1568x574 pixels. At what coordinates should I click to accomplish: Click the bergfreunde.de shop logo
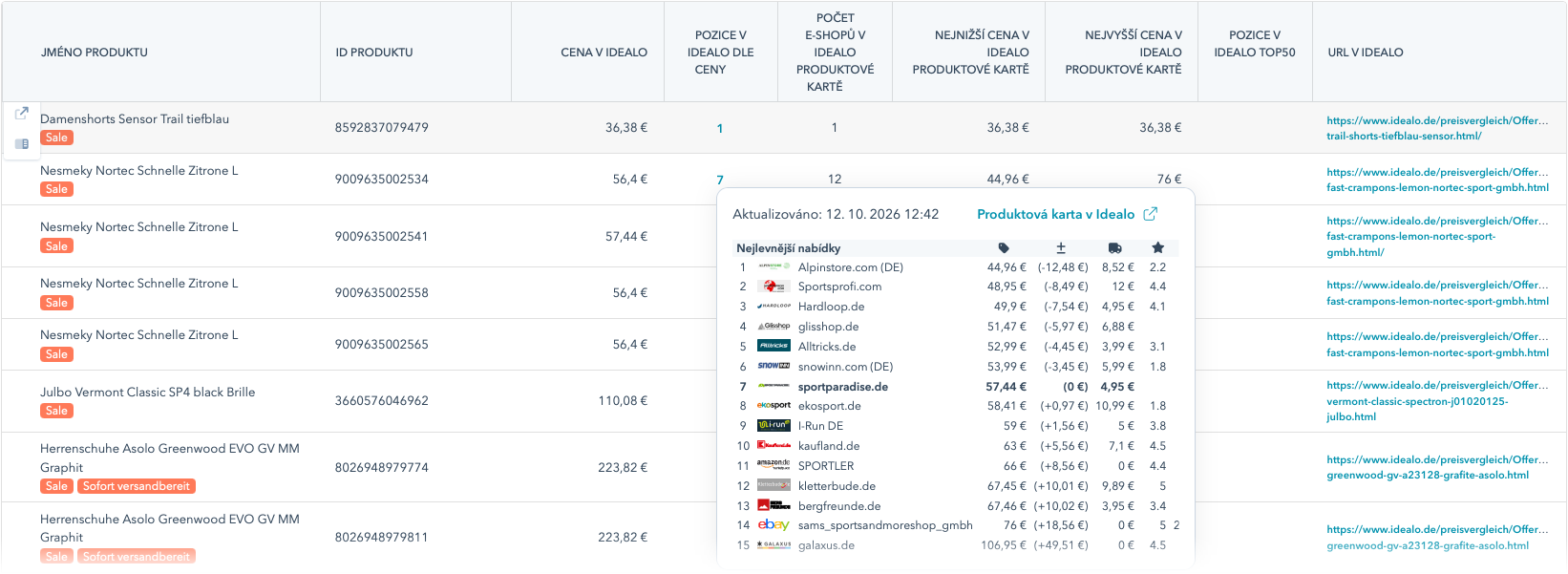[x=773, y=506]
